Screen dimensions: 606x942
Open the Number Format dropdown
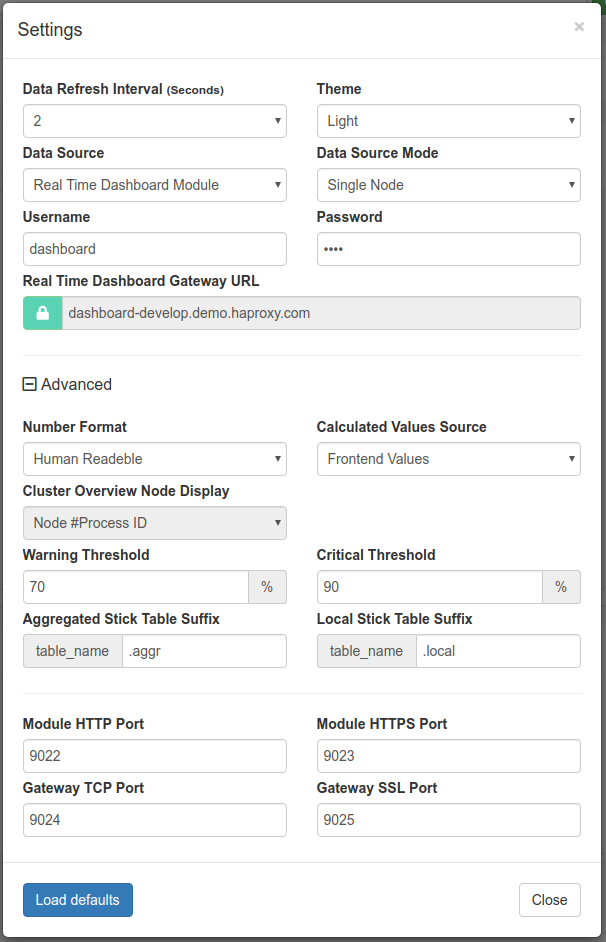point(154,459)
